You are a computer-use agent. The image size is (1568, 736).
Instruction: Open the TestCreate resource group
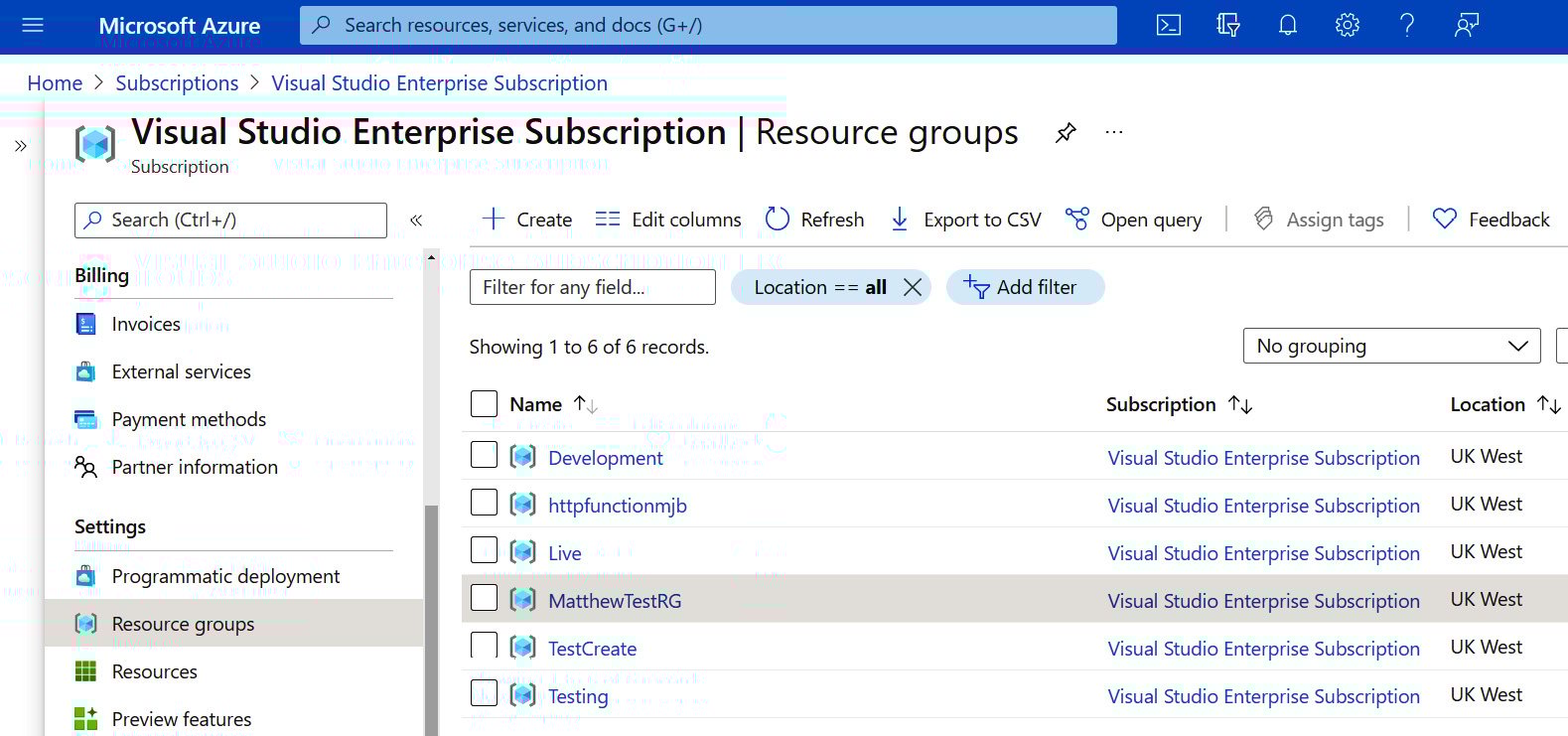[592, 649]
